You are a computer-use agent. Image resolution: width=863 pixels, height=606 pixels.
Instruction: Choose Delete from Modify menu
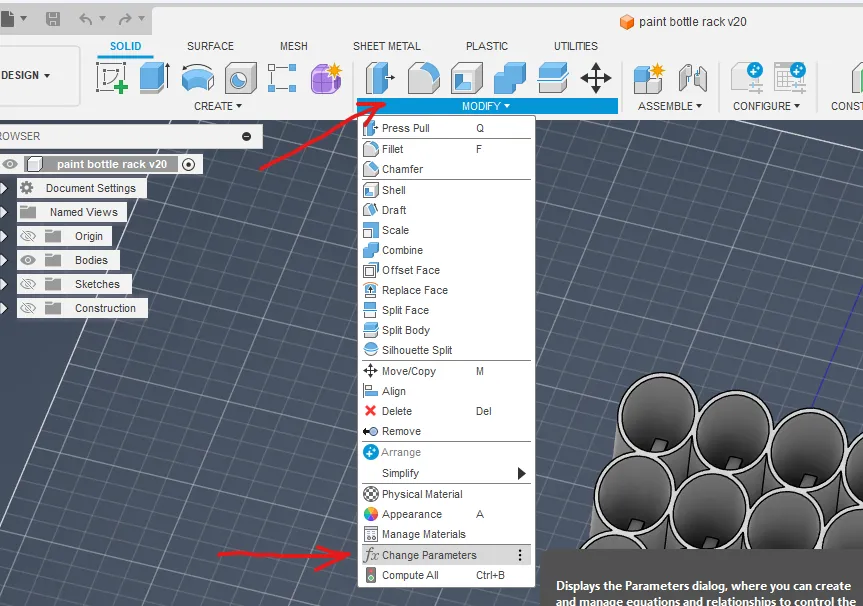point(446,411)
